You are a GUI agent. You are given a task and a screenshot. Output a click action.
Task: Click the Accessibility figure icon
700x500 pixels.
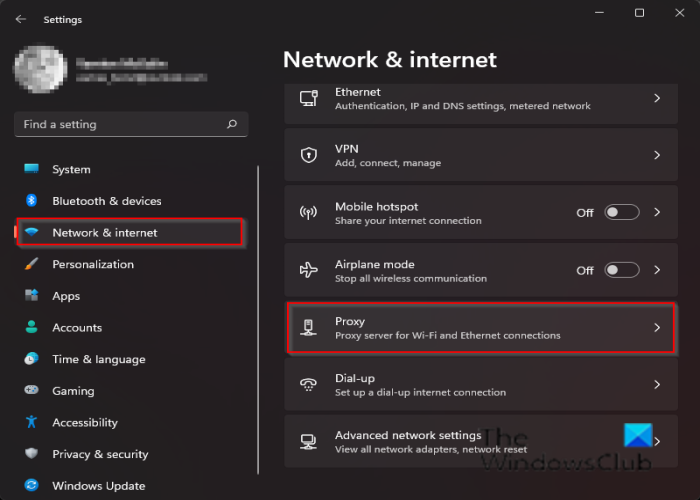point(31,422)
